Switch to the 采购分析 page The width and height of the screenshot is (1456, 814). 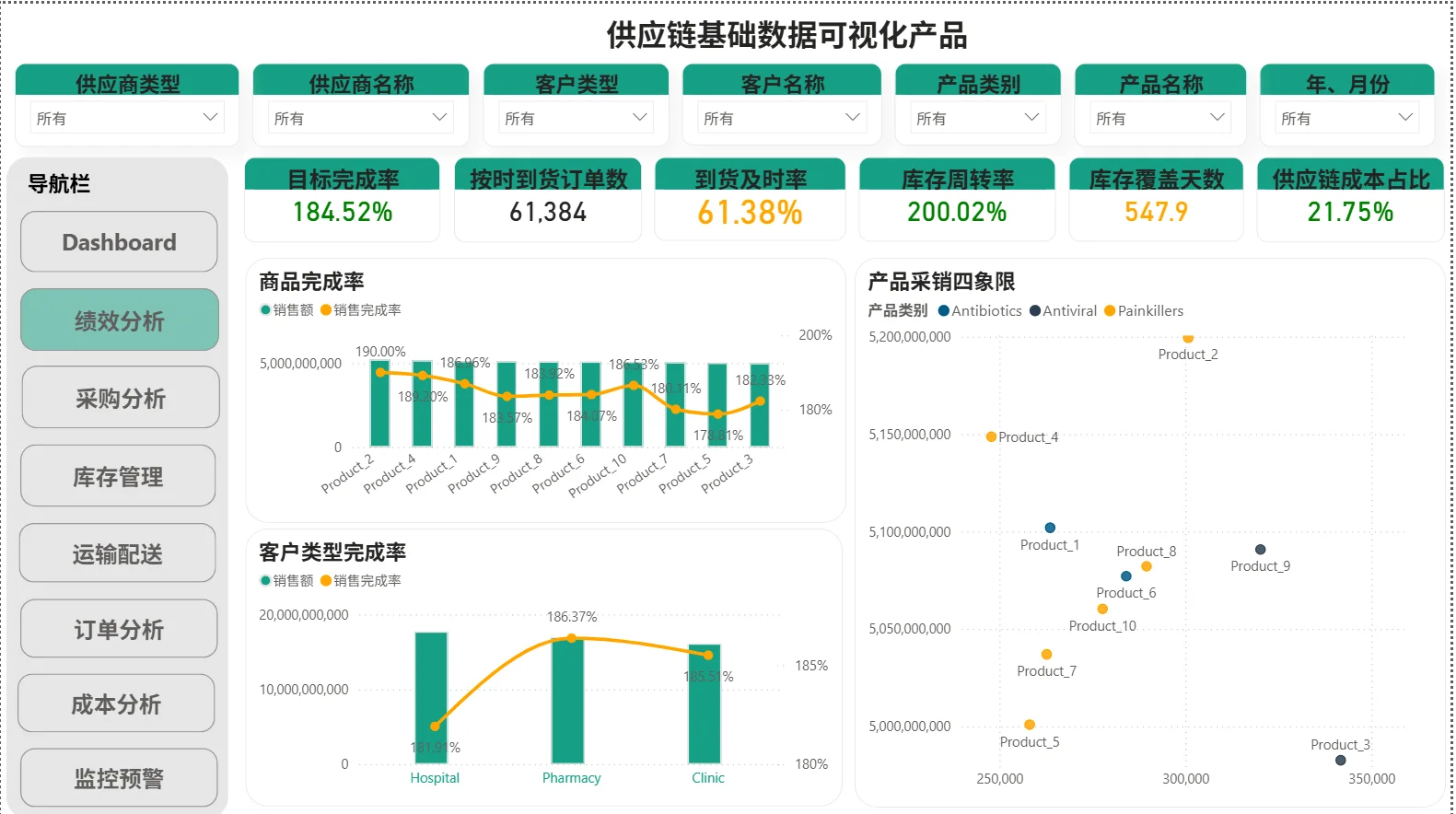pyautogui.click(x=121, y=398)
